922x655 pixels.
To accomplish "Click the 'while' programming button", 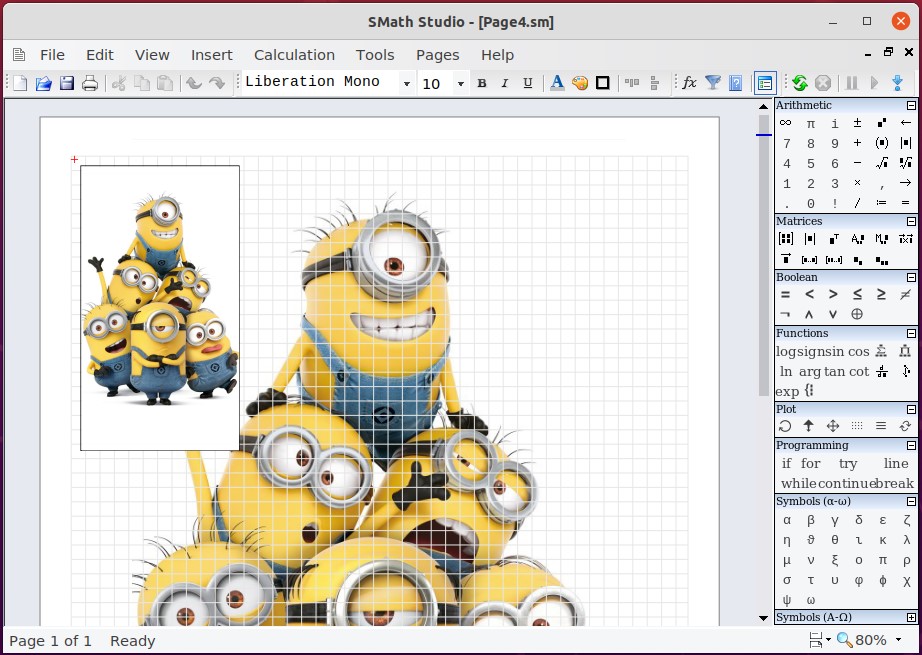I will click(x=800, y=483).
